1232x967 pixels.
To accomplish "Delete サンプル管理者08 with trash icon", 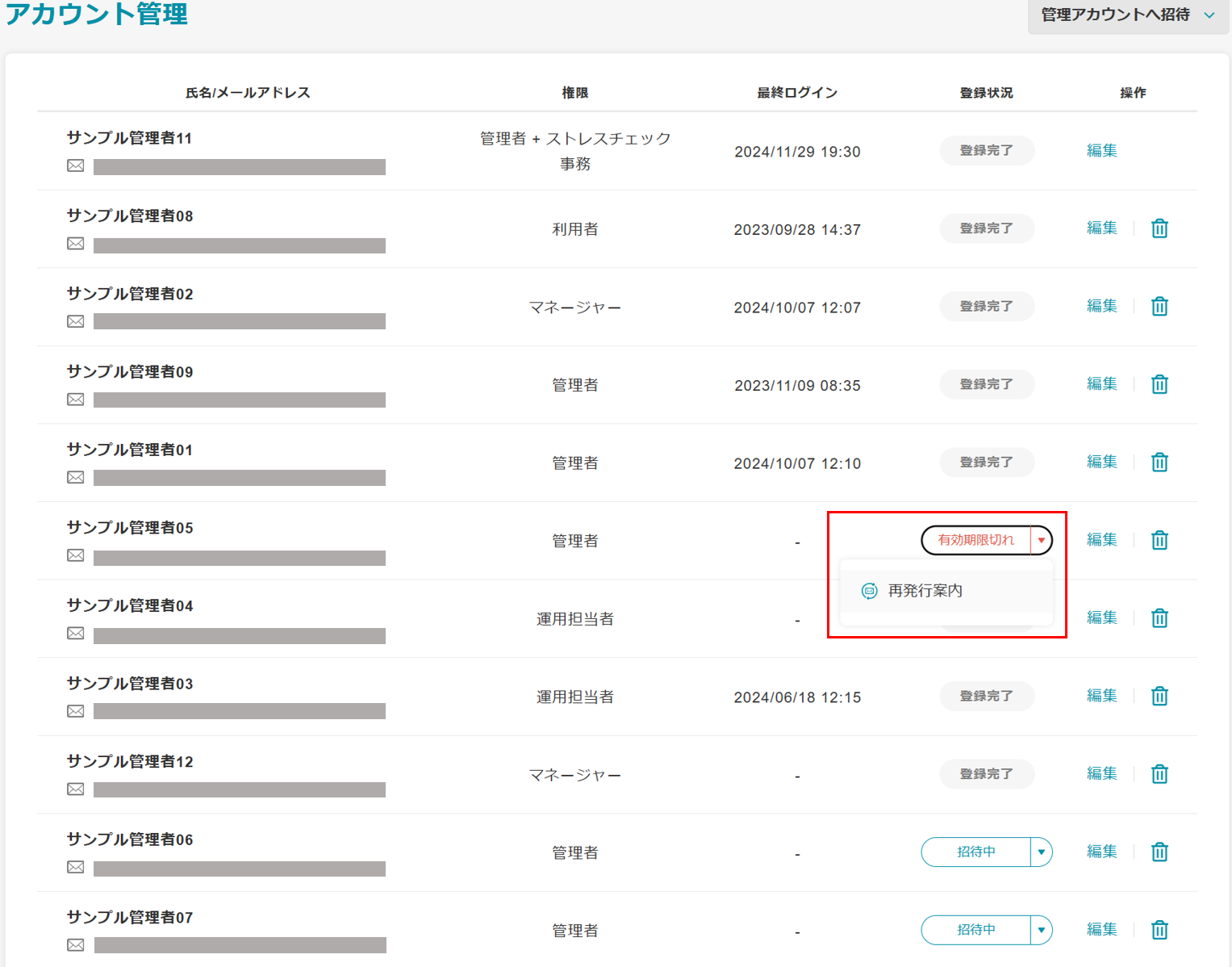I will pos(1159,228).
